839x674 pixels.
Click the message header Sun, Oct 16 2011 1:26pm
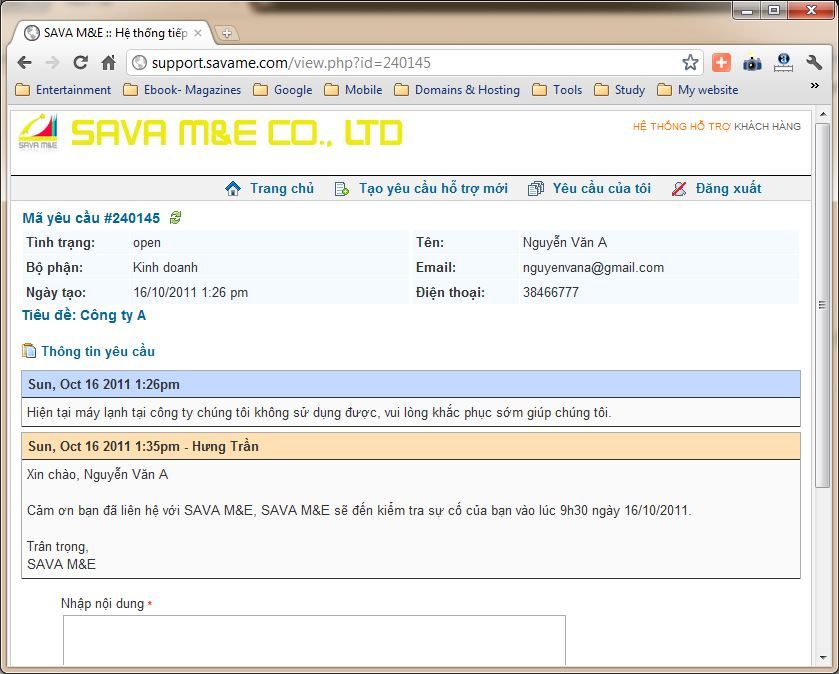pos(411,384)
